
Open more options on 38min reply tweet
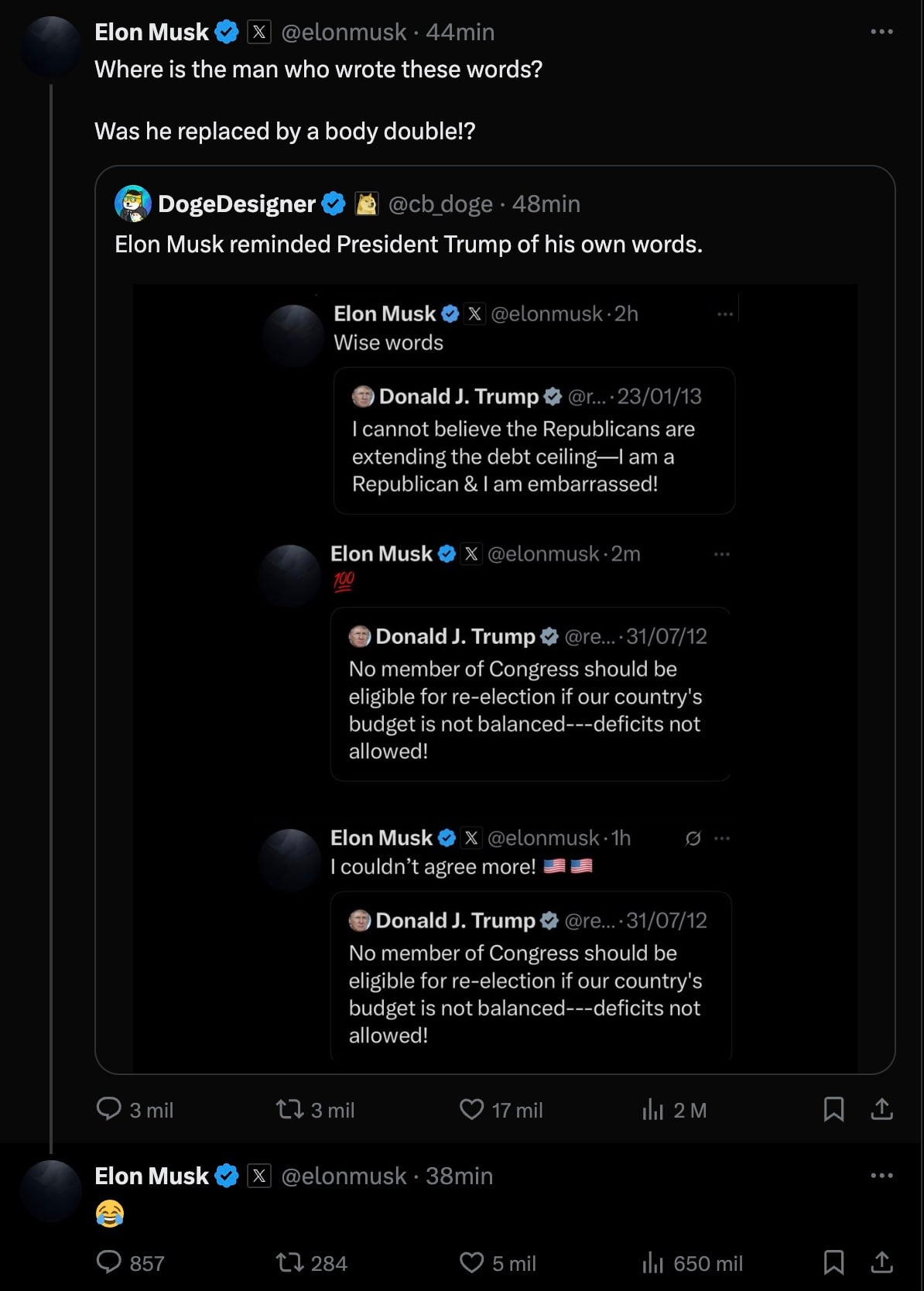(881, 1175)
